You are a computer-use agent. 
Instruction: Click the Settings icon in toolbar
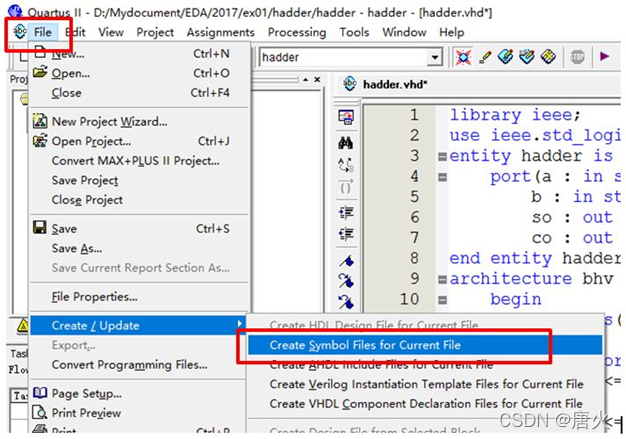tap(463, 57)
